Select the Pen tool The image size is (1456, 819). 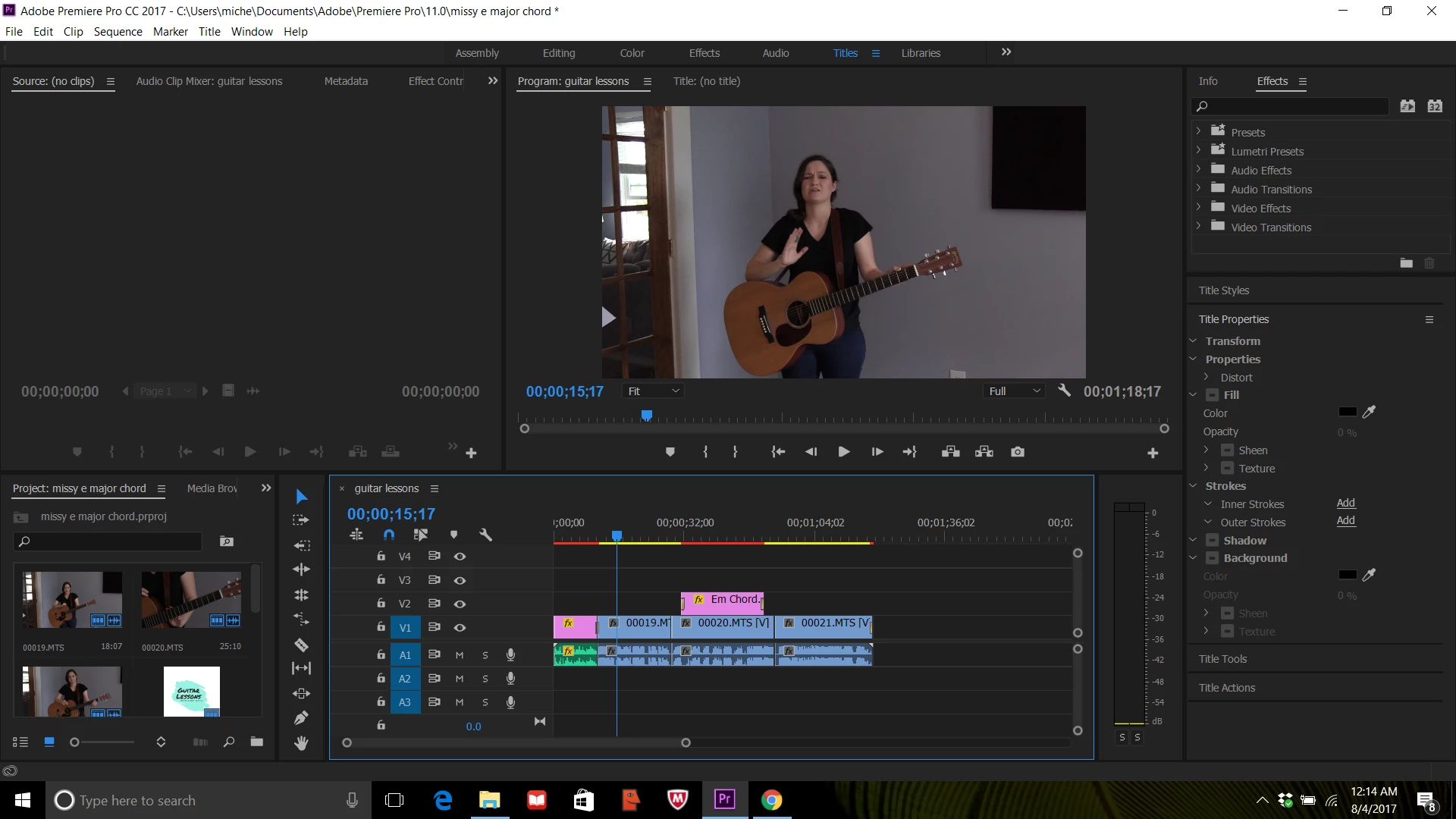(301, 717)
